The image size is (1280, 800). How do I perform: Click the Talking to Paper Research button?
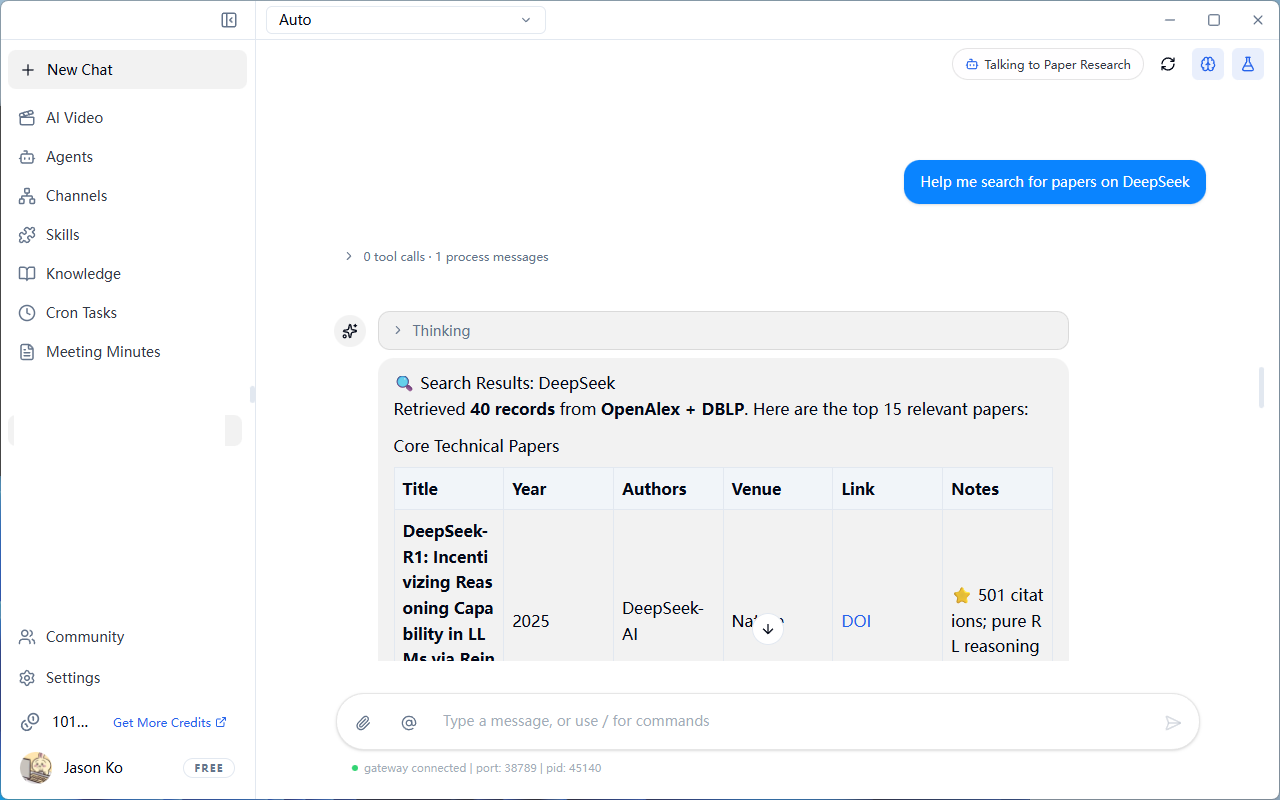(1048, 64)
